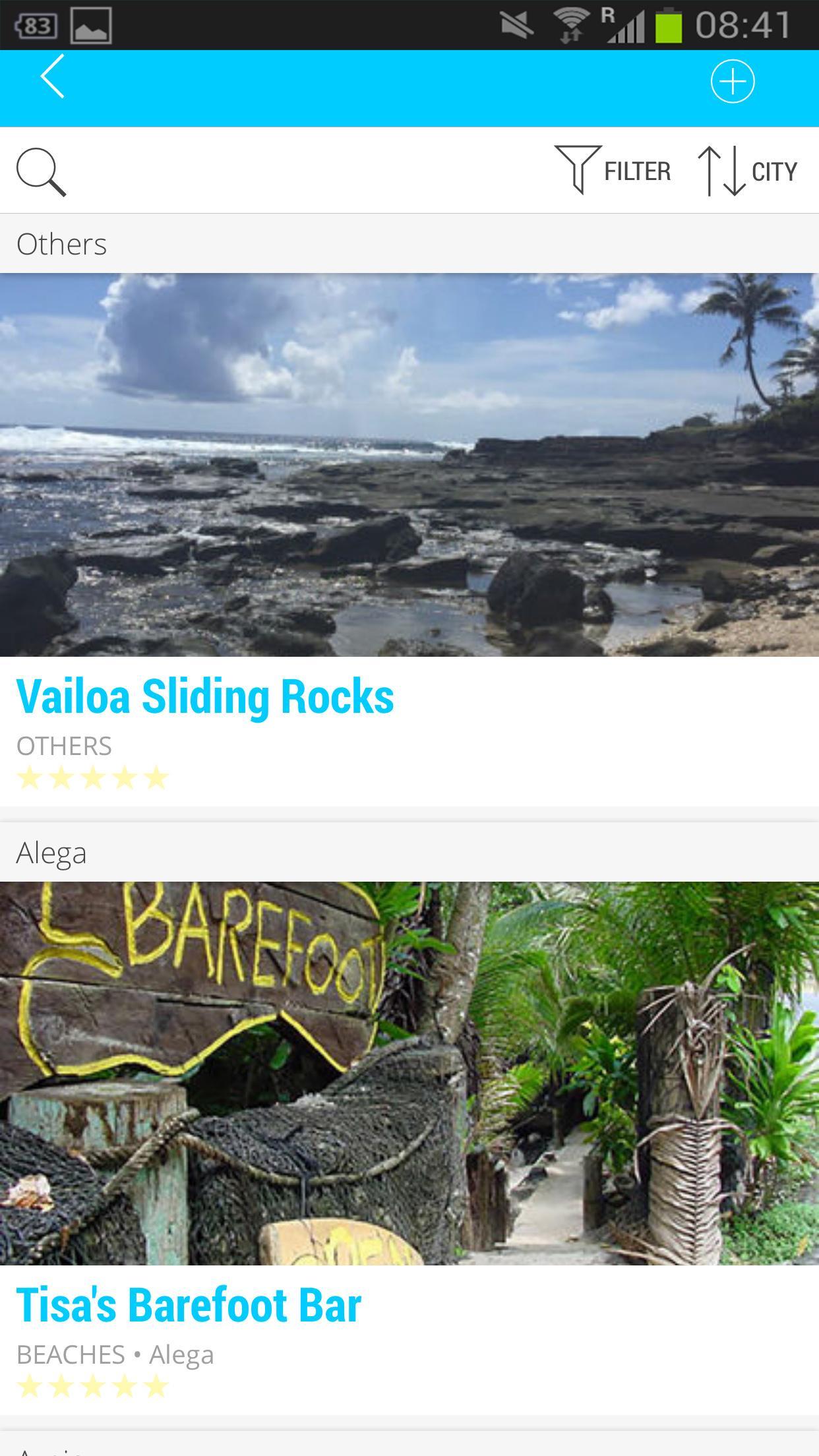Open search with the magnifying glass icon
The height and width of the screenshot is (1456, 819).
(41, 171)
